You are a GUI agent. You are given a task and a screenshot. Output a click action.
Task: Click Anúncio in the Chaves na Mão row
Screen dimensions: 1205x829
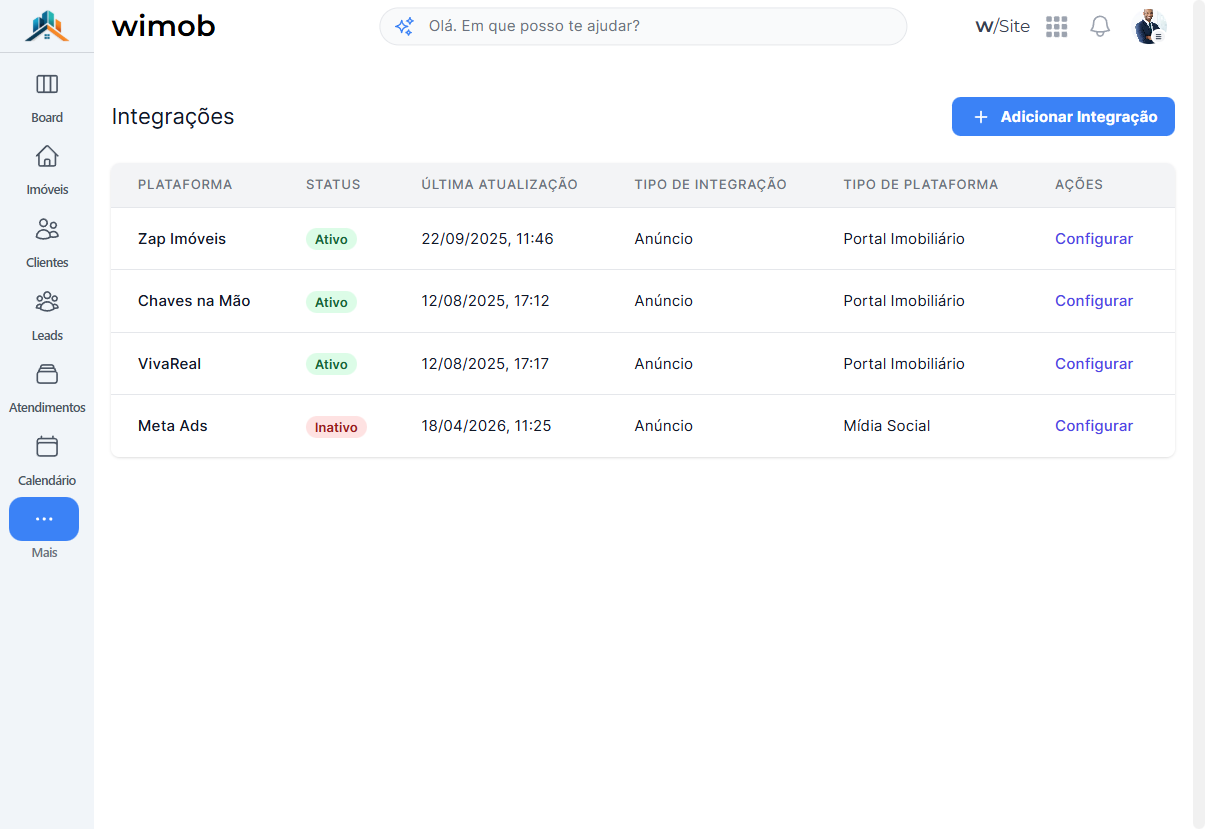click(x=664, y=301)
